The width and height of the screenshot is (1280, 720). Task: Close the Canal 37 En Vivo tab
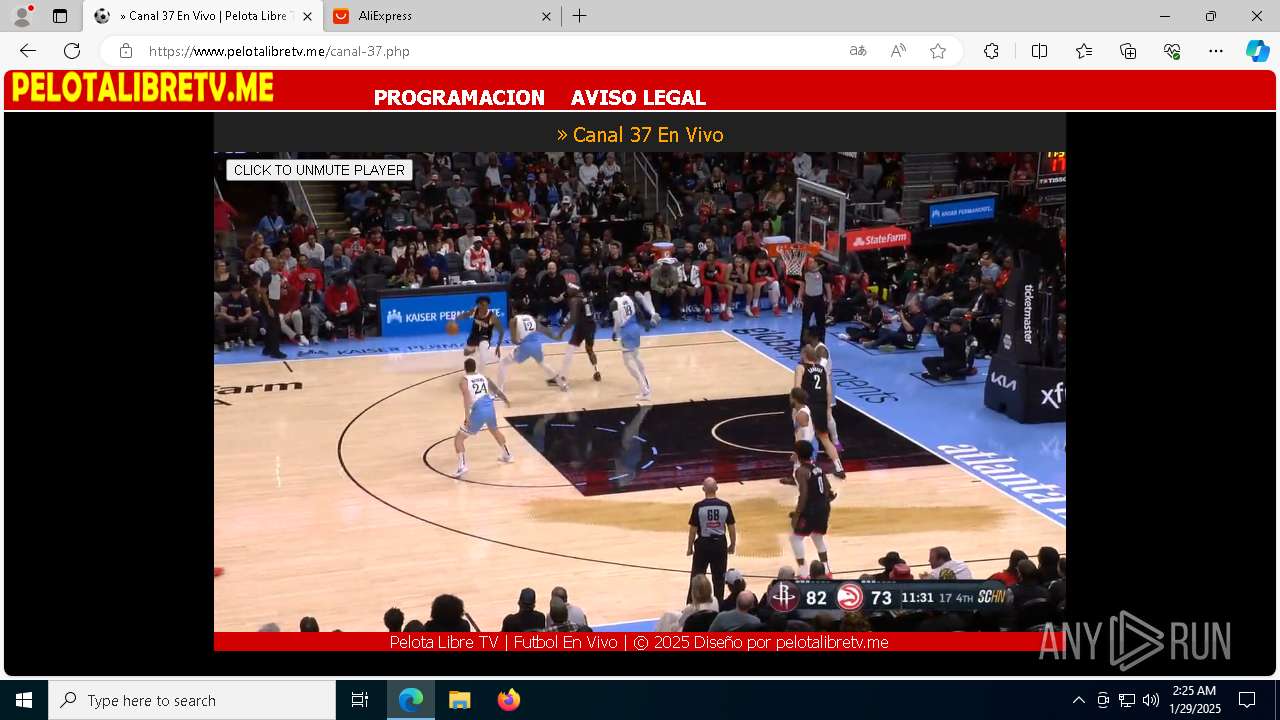[307, 16]
